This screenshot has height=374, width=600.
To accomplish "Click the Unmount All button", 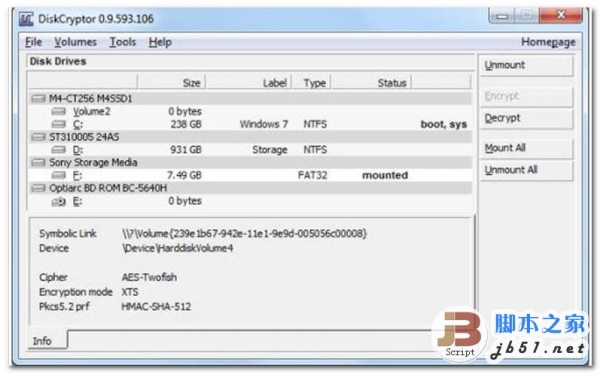I will [526, 170].
